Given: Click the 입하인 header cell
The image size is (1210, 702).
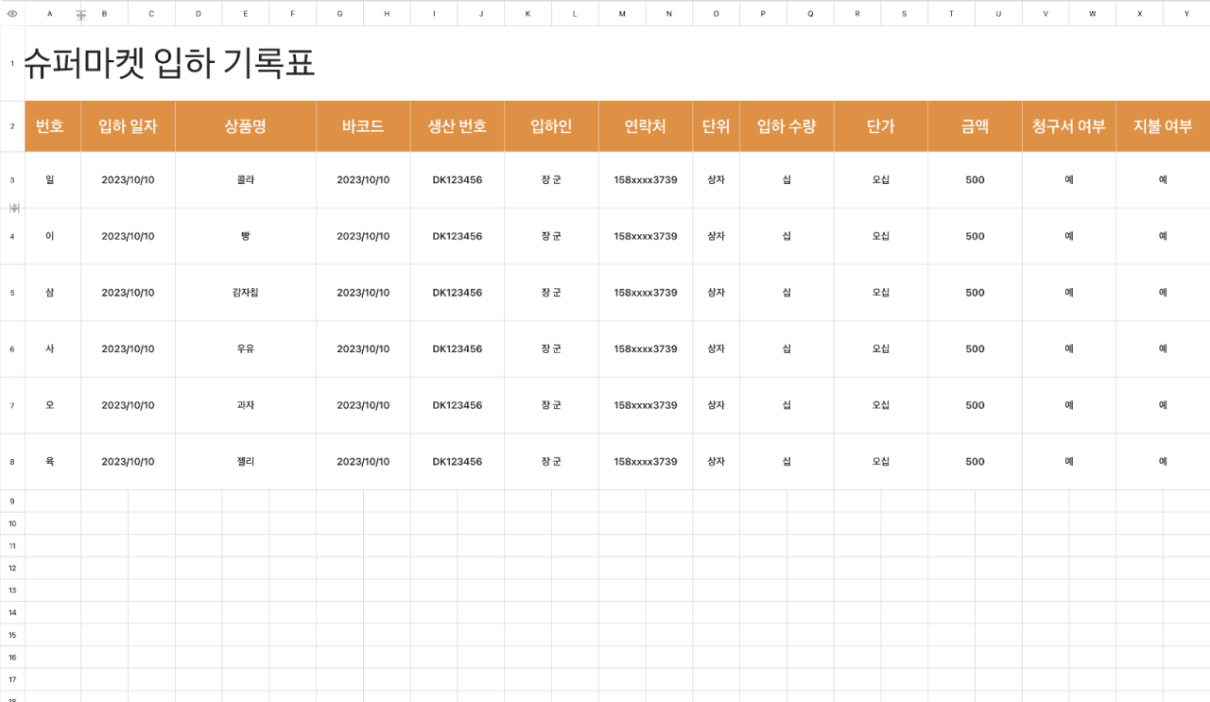Looking at the screenshot, I should pos(551,126).
